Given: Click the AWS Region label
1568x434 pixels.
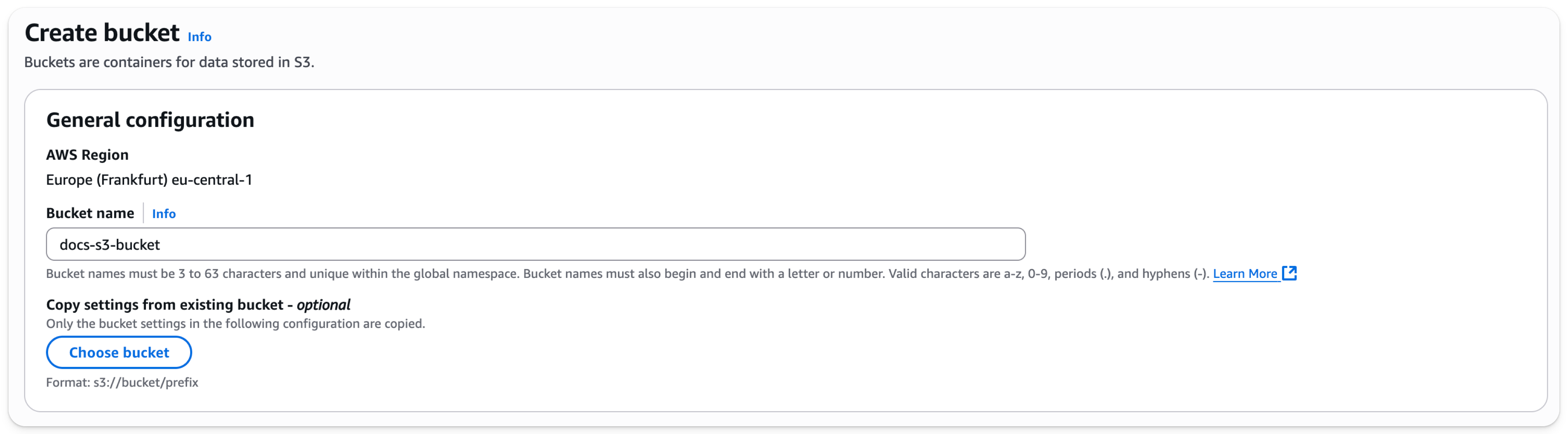Looking at the screenshot, I should tap(87, 154).
